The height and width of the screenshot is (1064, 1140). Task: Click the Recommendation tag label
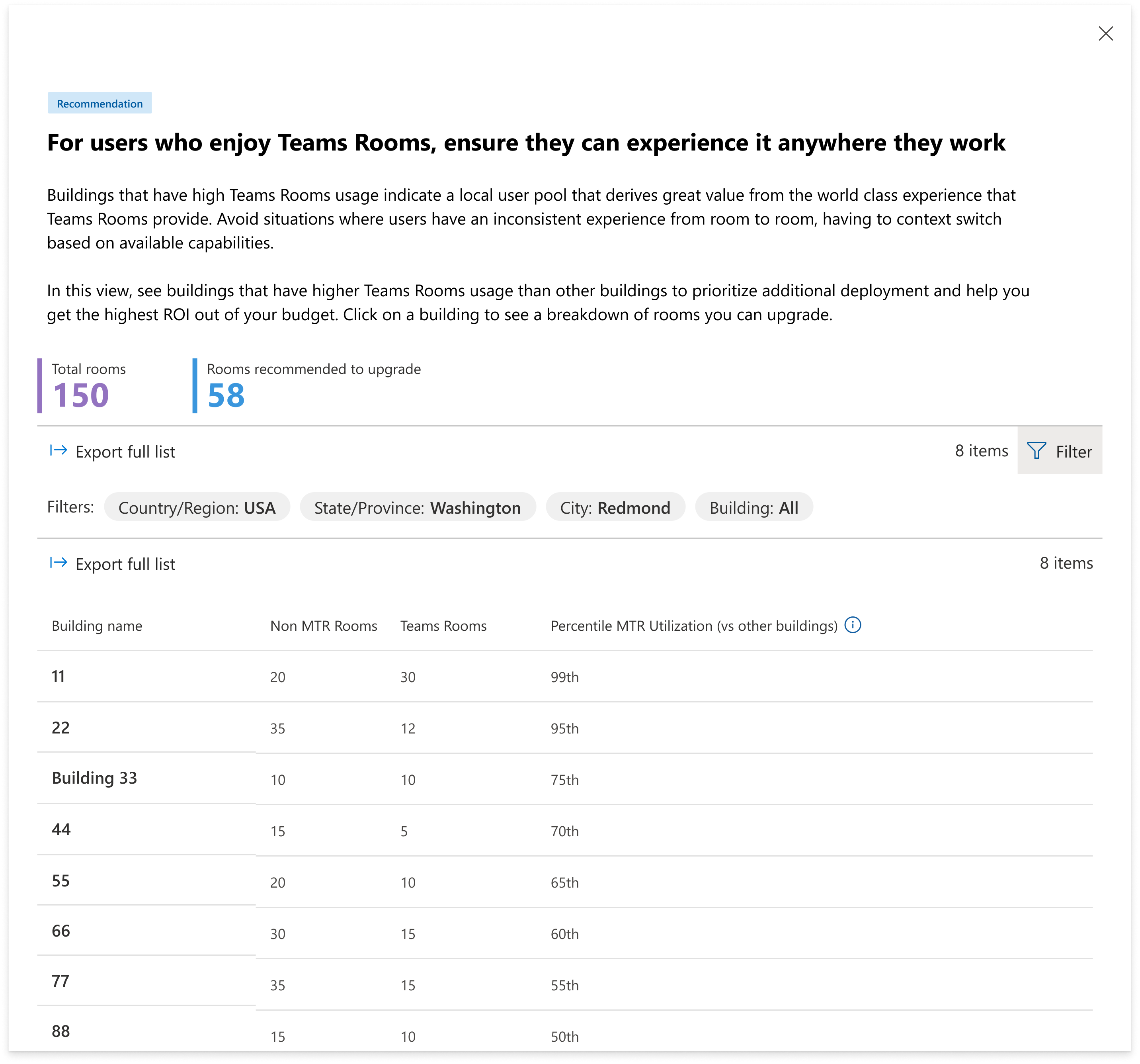[x=100, y=103]
